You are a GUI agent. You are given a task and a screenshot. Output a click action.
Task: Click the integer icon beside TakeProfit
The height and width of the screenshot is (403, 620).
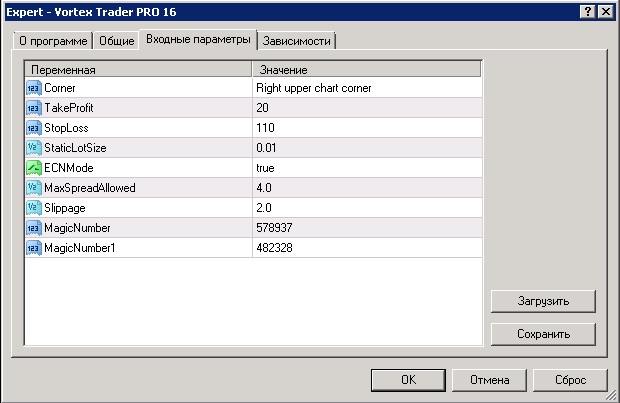point(34,108)
